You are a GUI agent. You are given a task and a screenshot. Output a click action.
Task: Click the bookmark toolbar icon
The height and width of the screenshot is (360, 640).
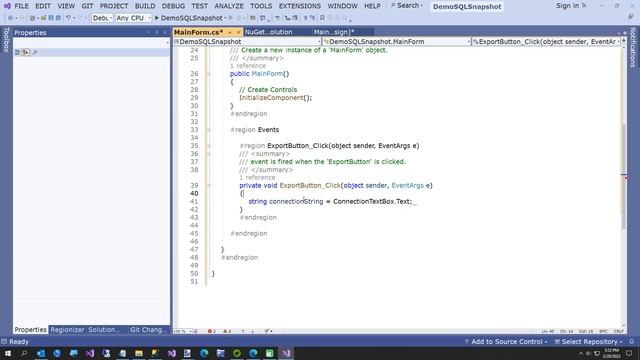[322, 18]
